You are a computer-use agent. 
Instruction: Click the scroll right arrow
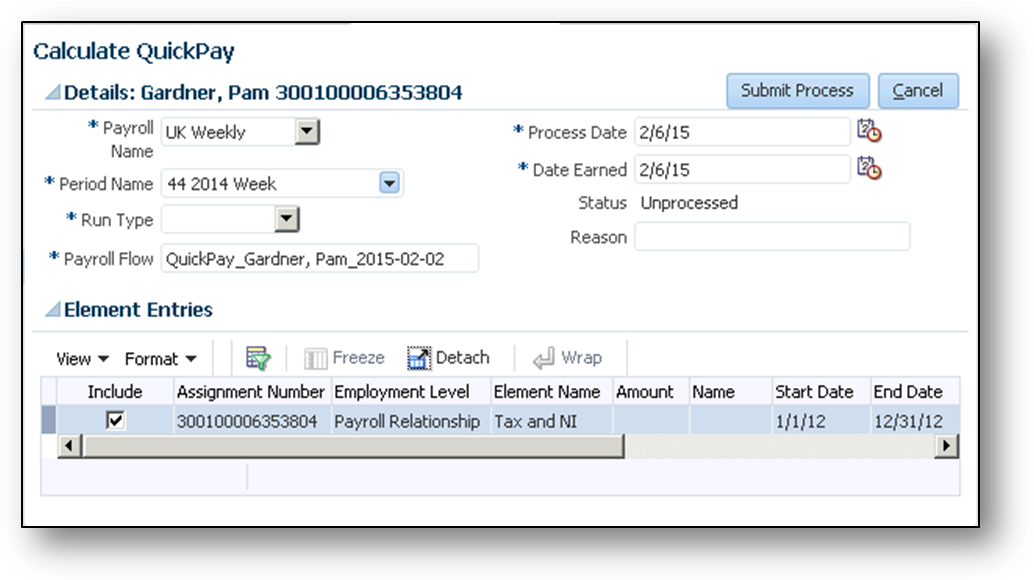[x=947, y=446]
